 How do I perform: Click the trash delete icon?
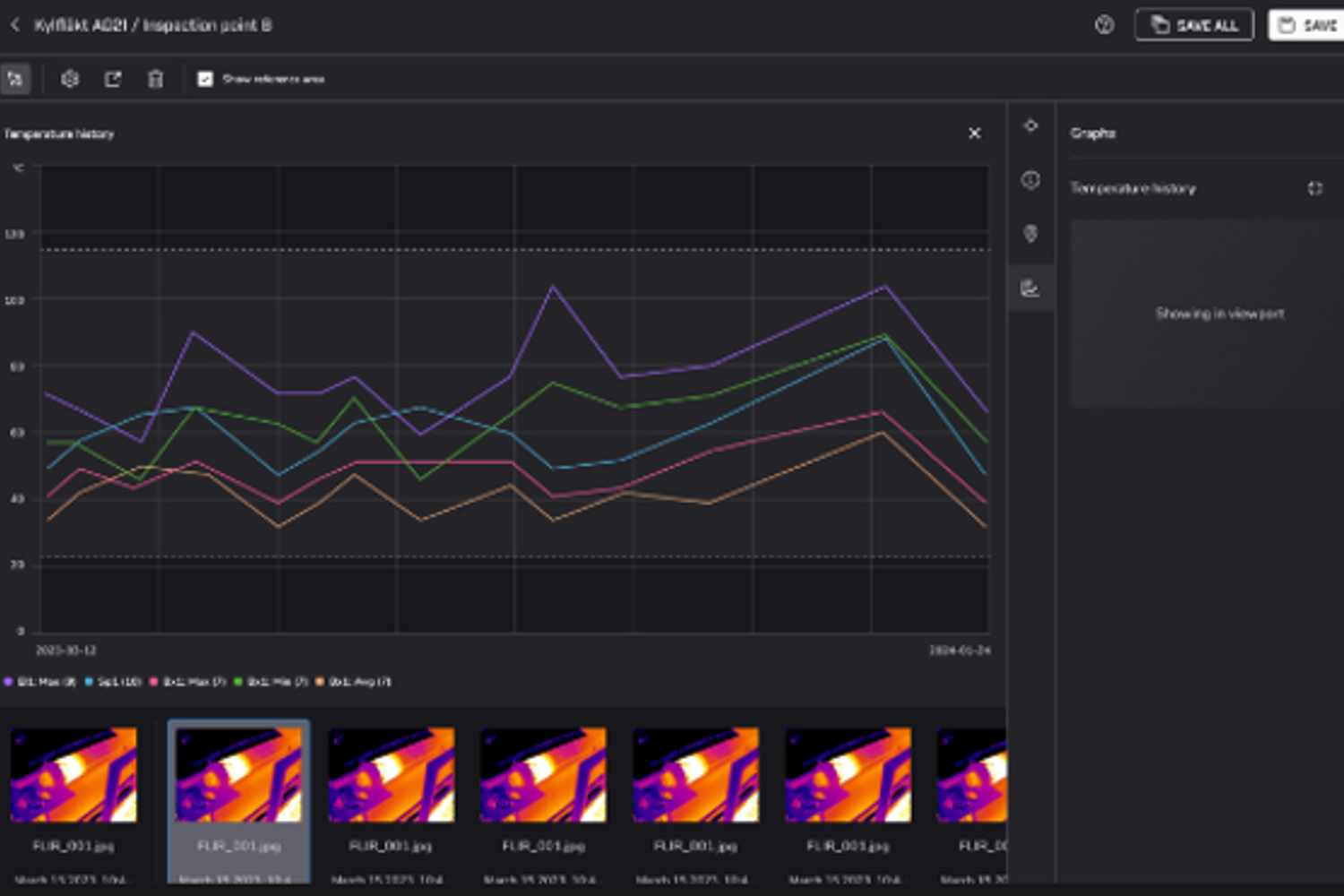[156, 79]
